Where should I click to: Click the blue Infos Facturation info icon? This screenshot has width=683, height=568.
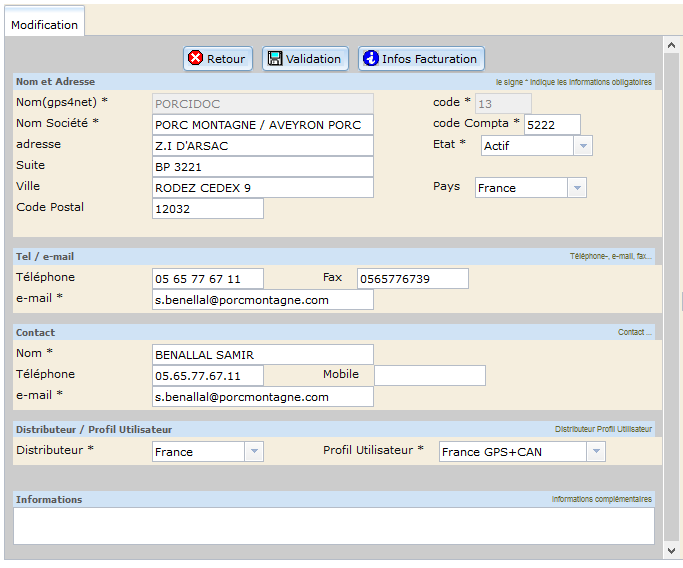point(370,59)
